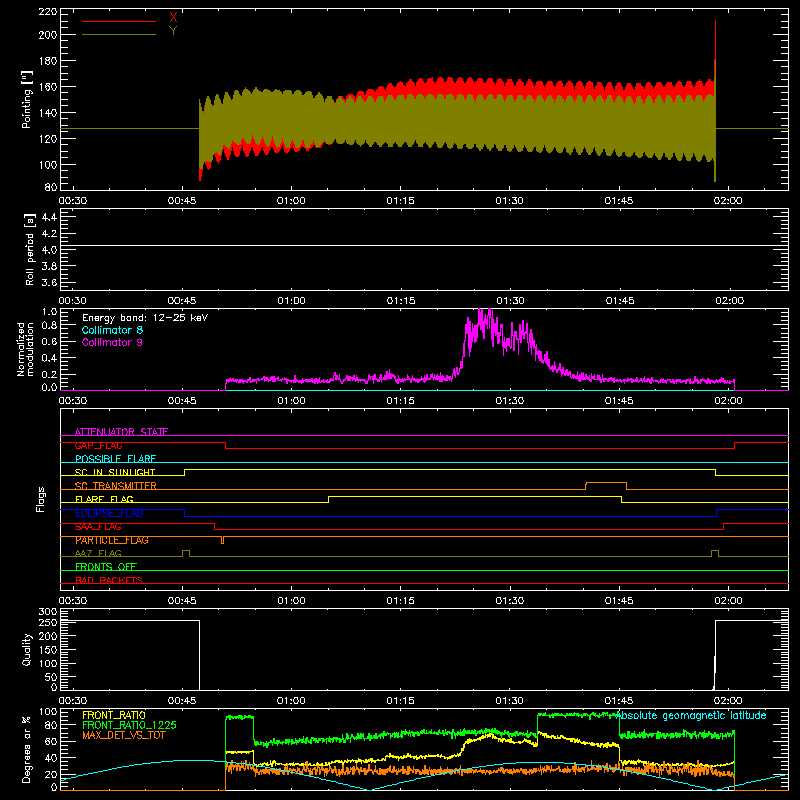Click '01:15' time label under Pointing plot
The width and height of the screenshot is (800, 800).
(x=400, y=201)
